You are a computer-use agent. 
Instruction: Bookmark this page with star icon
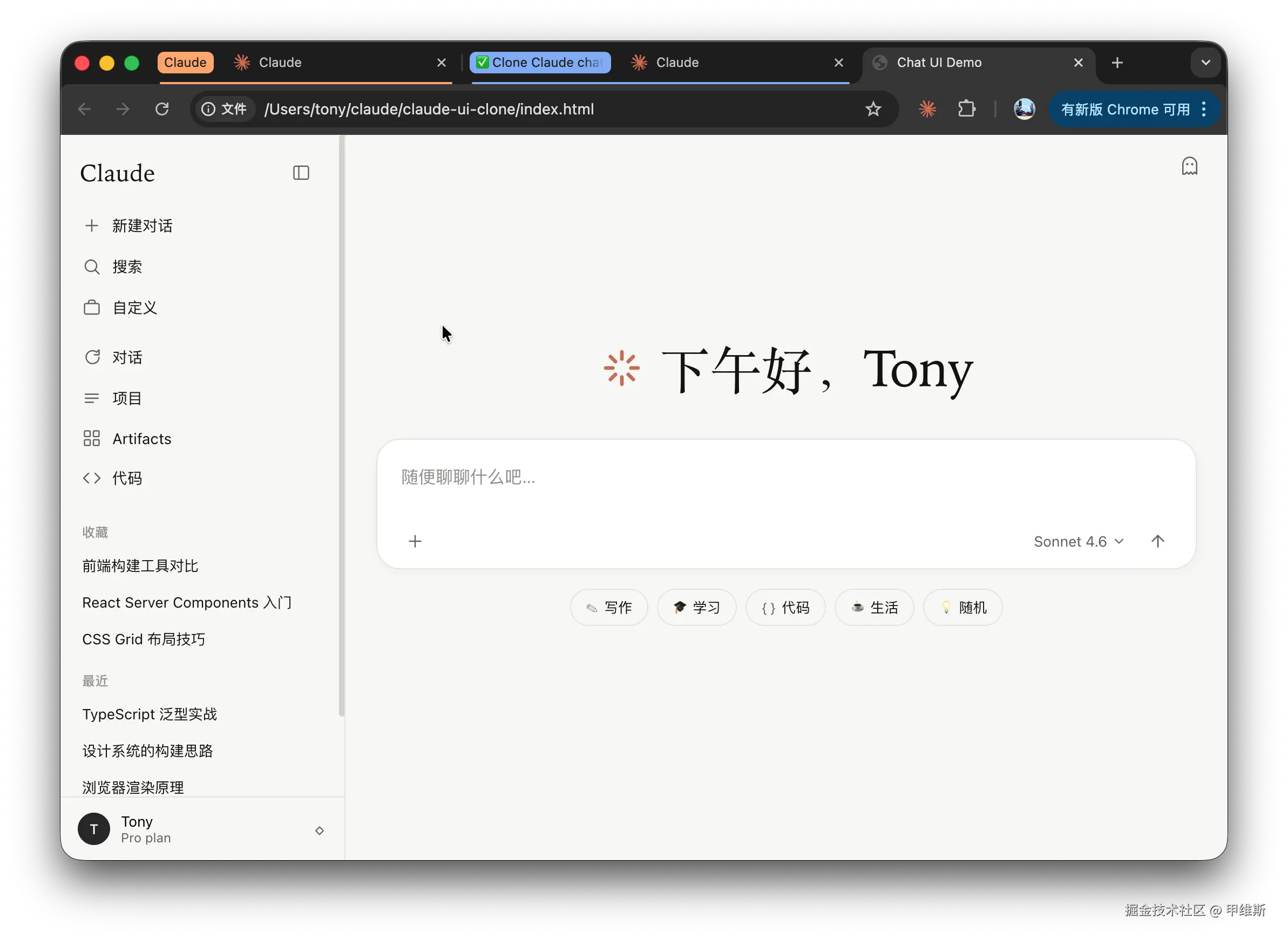pos(872,108)
